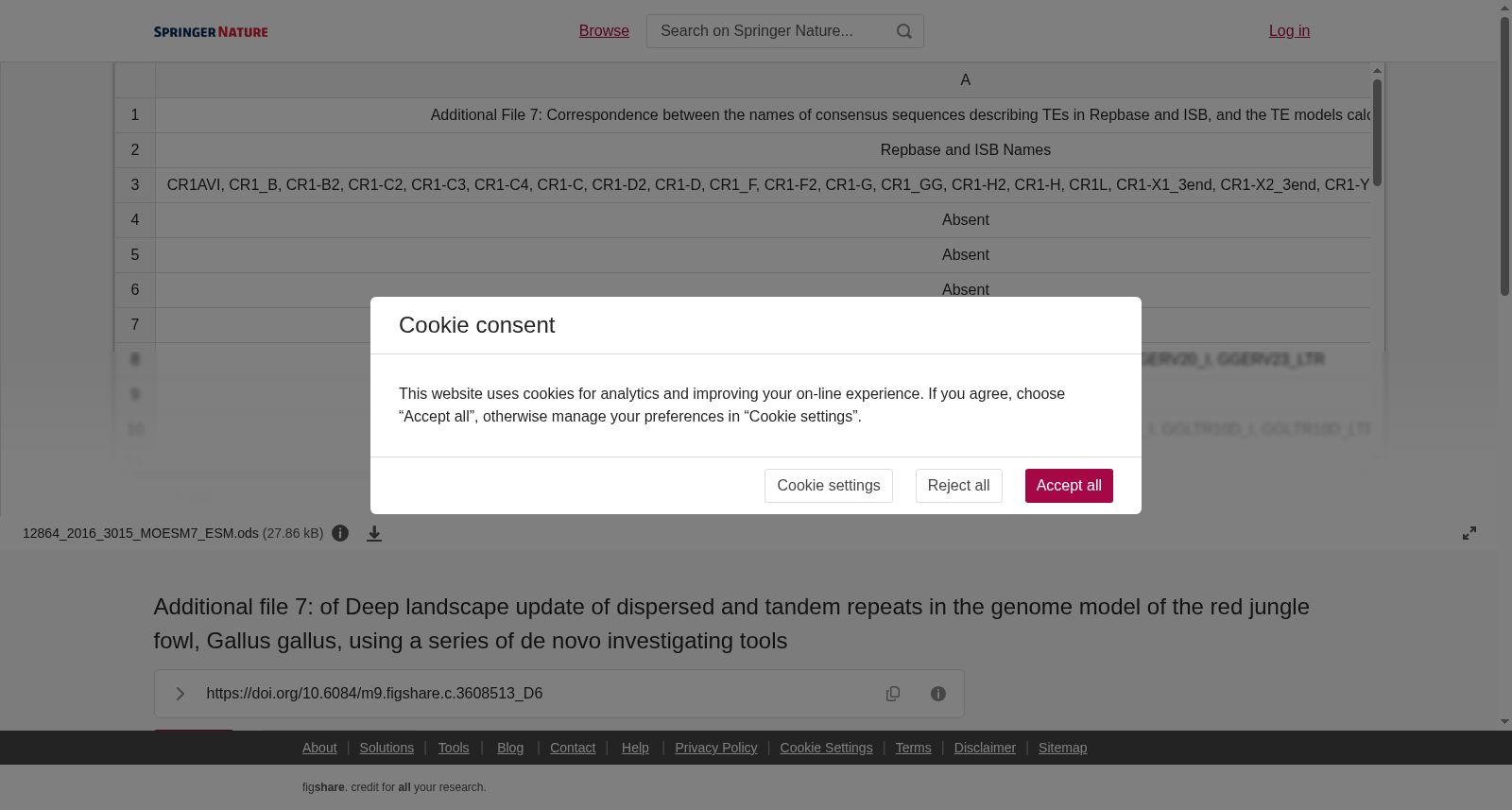Expand file viewer to fullscreen
Viewport: 1512px width, 810px height.
pos(1469,533)
